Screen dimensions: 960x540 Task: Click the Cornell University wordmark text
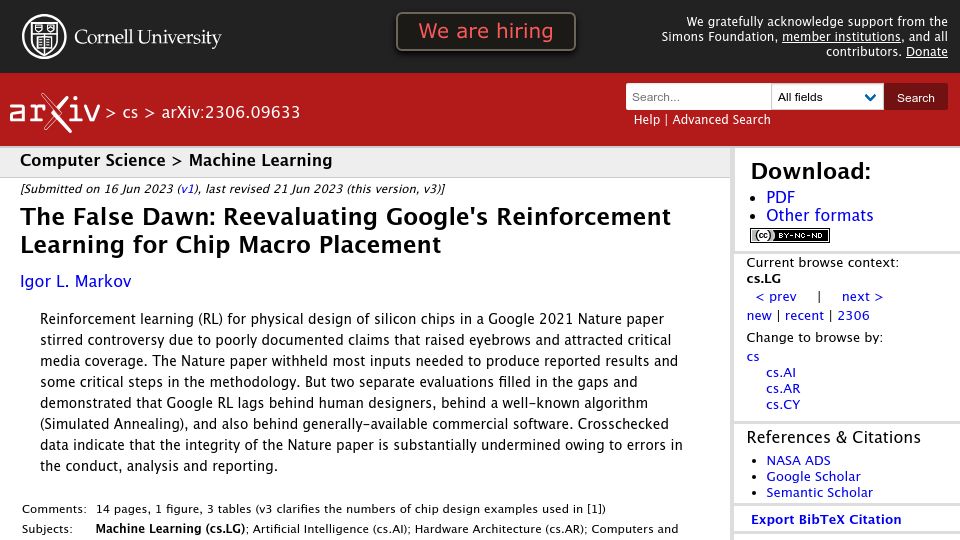tap(148, 37)
